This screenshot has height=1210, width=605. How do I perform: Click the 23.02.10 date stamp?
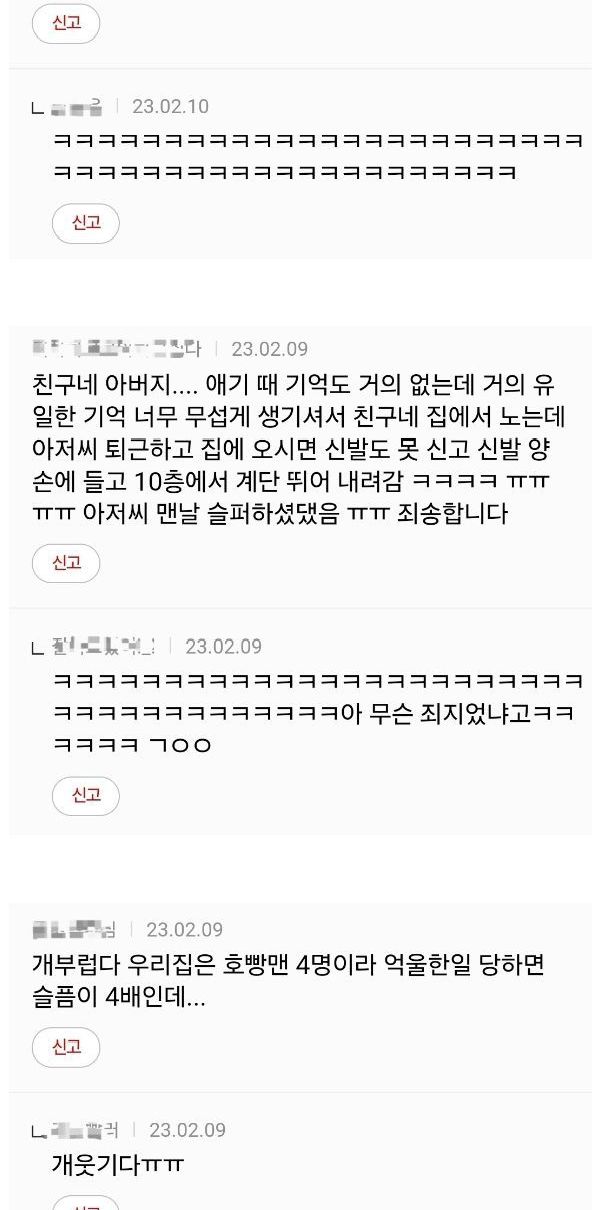point(170,106)
